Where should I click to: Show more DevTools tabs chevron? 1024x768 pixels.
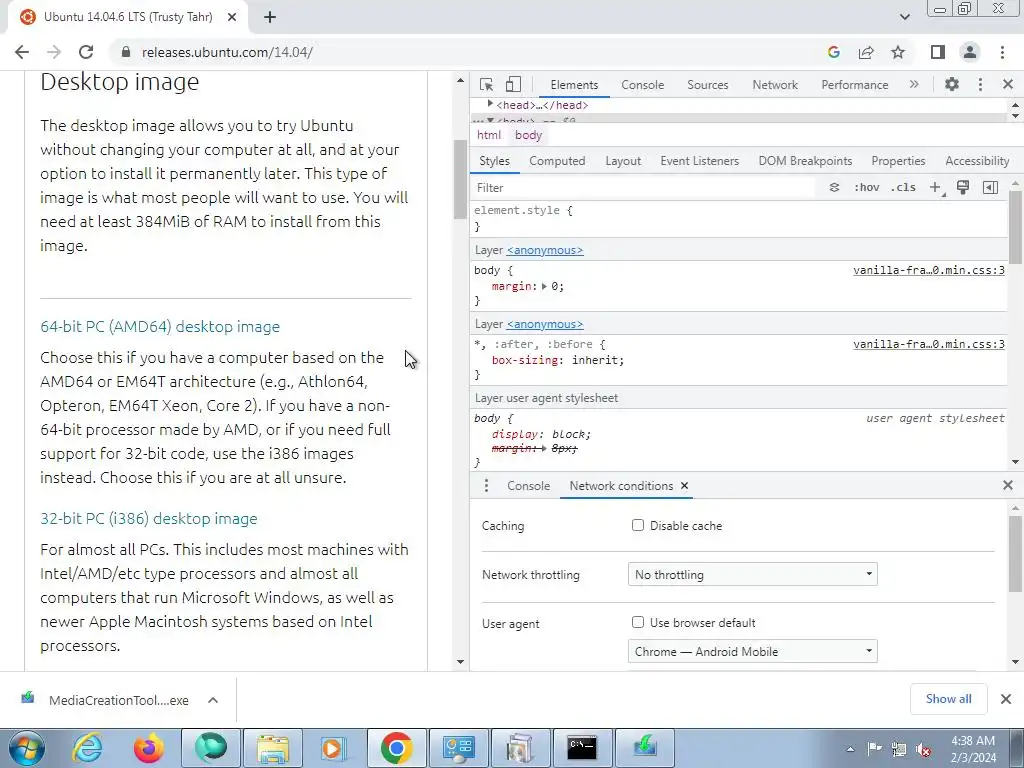tap(914, 84)
